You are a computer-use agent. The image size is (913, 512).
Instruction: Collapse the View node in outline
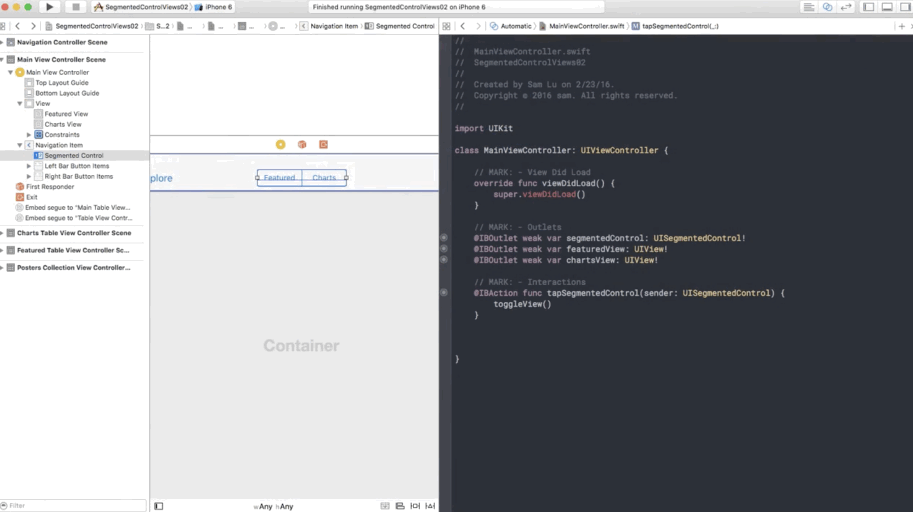tap(20, 104)
